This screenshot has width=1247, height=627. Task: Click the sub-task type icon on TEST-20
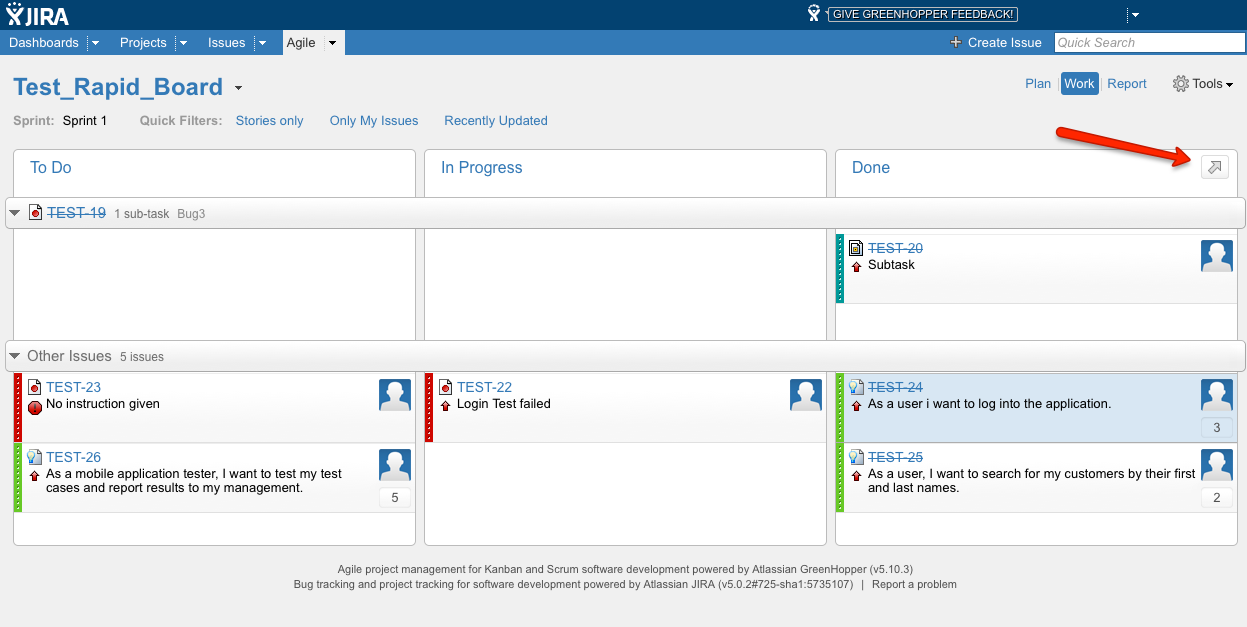pyautogui.click(x=856, y=248)
